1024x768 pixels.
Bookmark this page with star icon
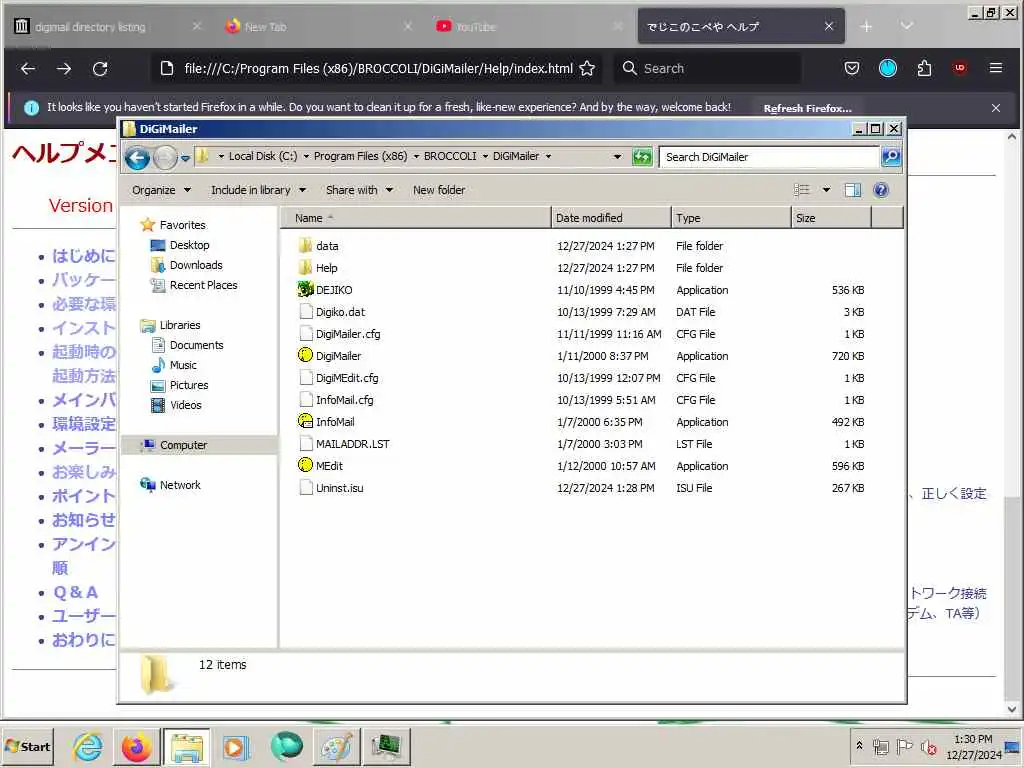(587, 69)
